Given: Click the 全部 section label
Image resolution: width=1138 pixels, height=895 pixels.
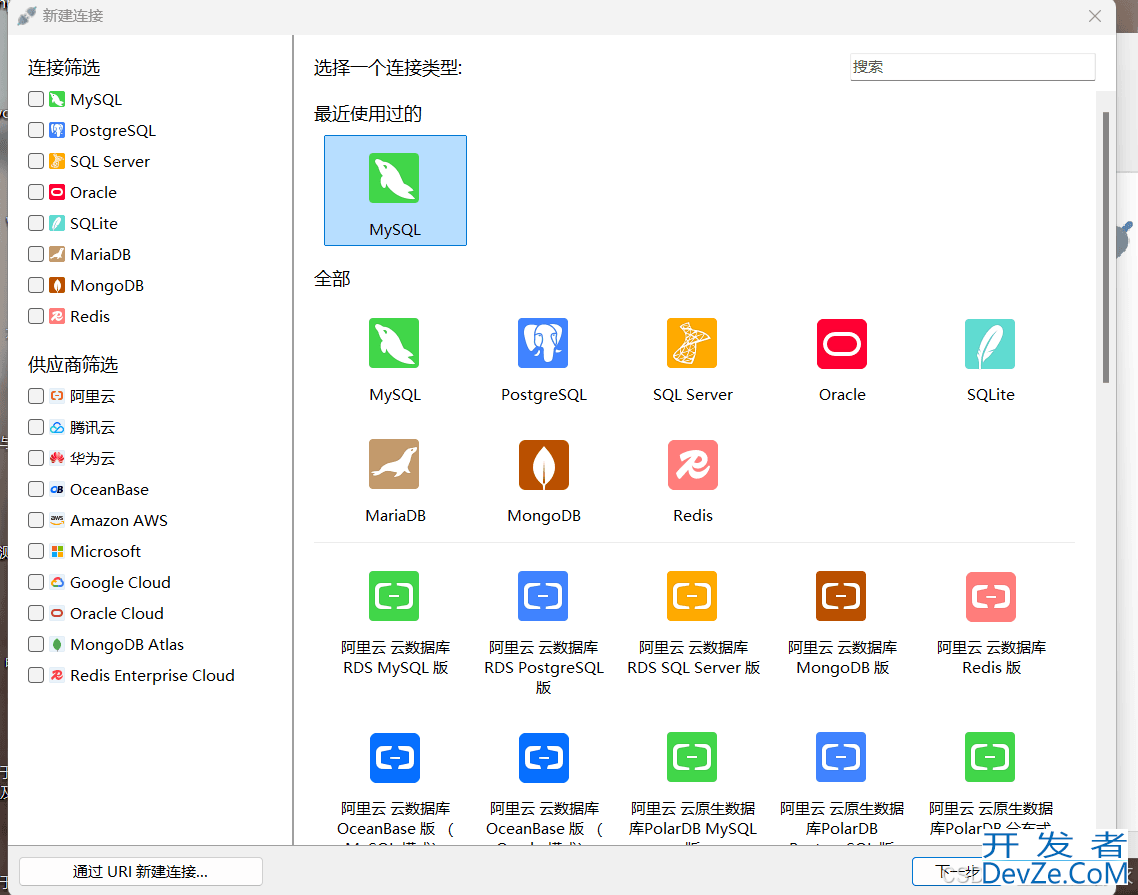Looking at the screenshot, I should [x=332, y=279].
